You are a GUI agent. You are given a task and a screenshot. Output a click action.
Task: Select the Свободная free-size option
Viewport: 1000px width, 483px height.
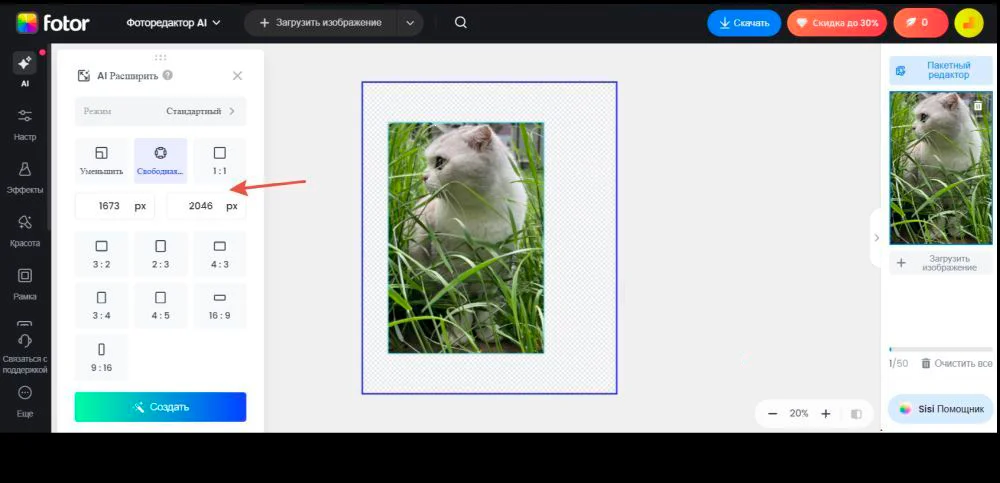pyautogui.click(x=161, y=161)
